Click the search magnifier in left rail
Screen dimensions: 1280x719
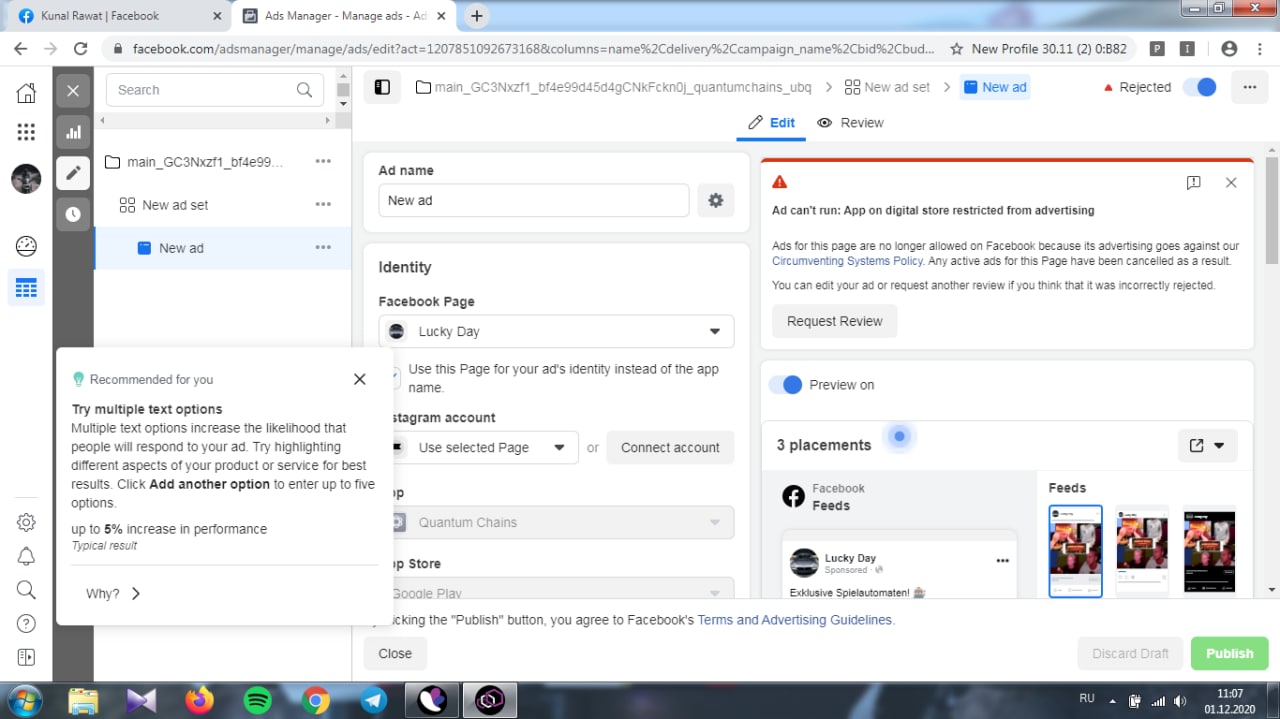coord(26,589)
